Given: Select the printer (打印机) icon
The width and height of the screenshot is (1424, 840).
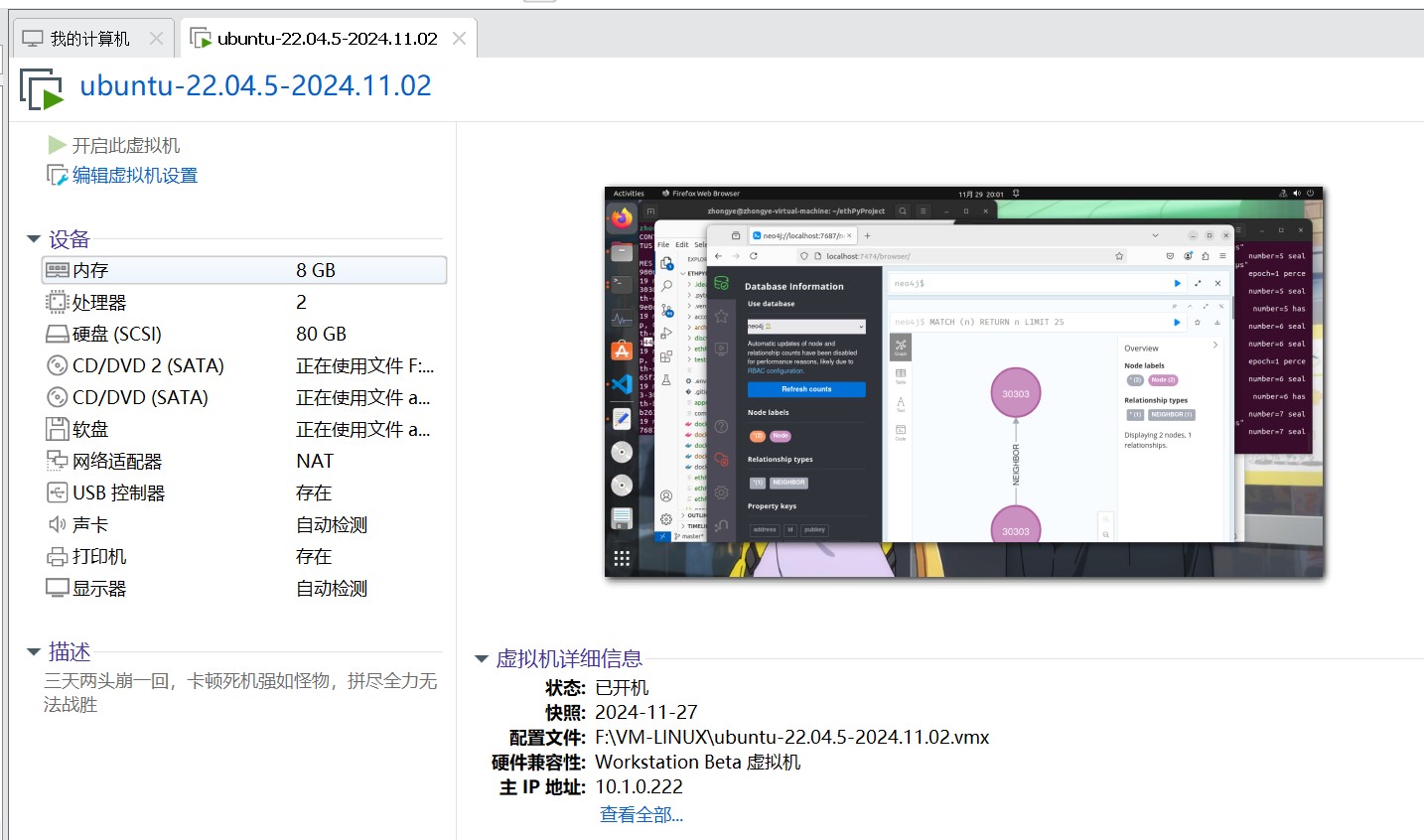Looking at the screenshot, I should (x=57, y=556).
